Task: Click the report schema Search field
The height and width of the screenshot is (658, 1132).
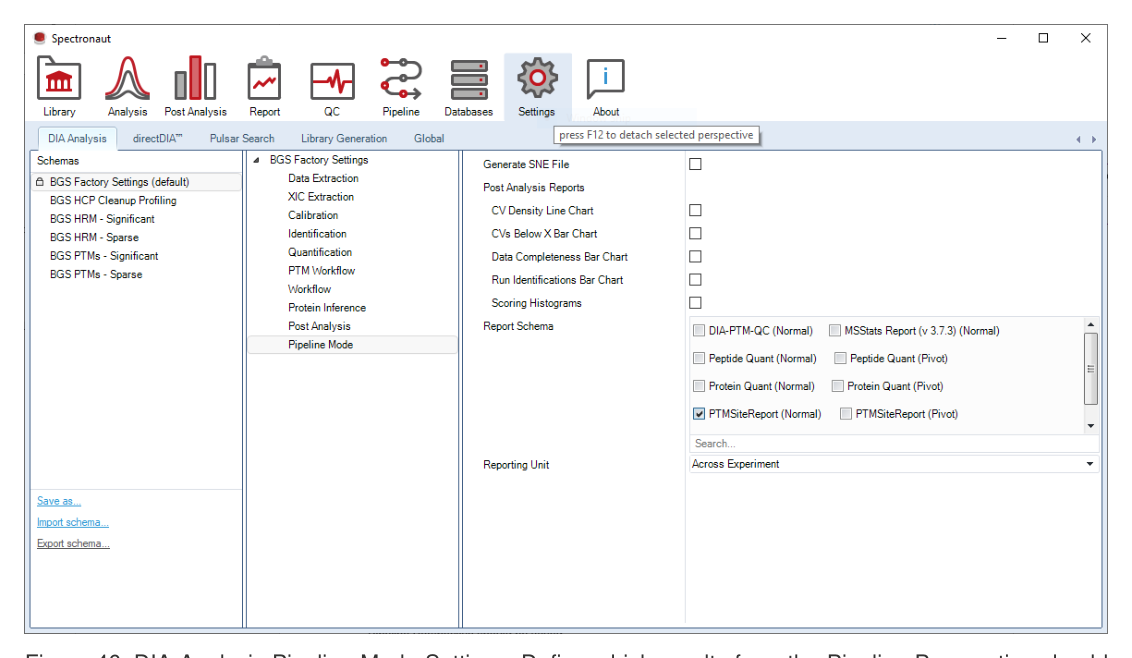Action: [894, 443]
